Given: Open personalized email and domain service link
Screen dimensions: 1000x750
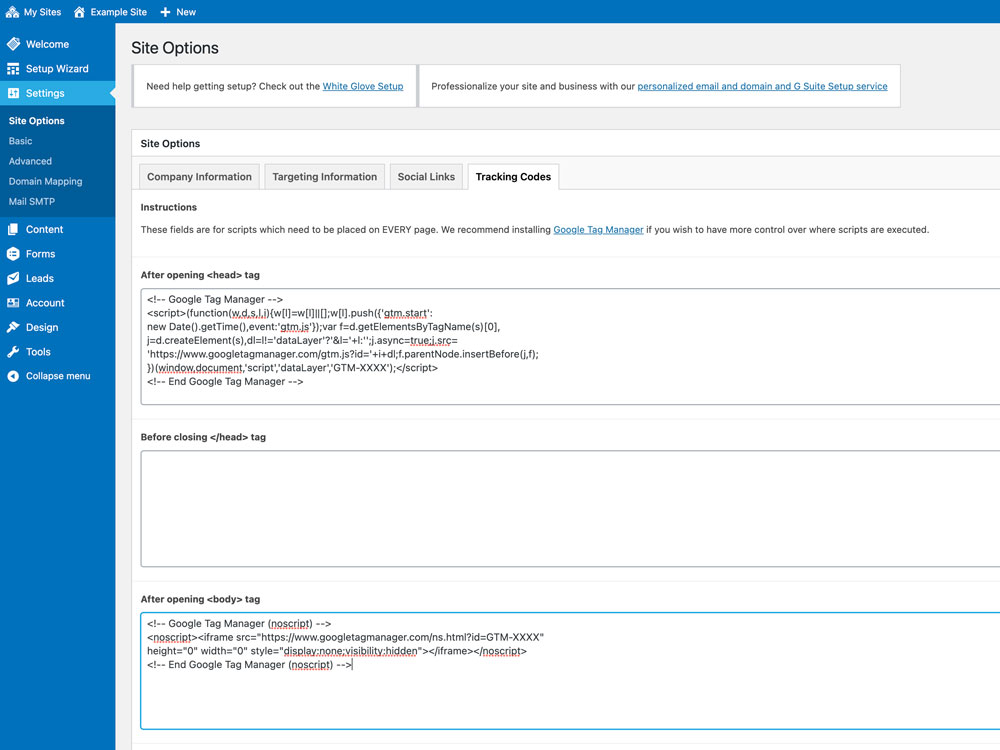Looking at the screenshot, I should 762,86.
